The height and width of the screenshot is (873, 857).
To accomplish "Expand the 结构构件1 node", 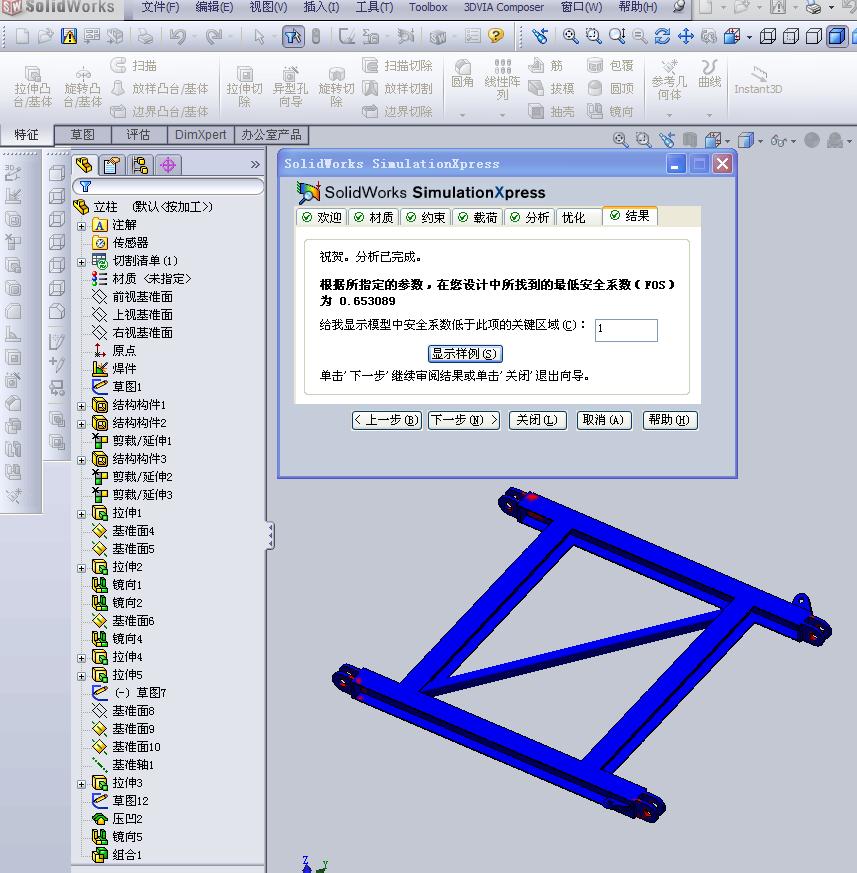I will (x=81, y=406).
